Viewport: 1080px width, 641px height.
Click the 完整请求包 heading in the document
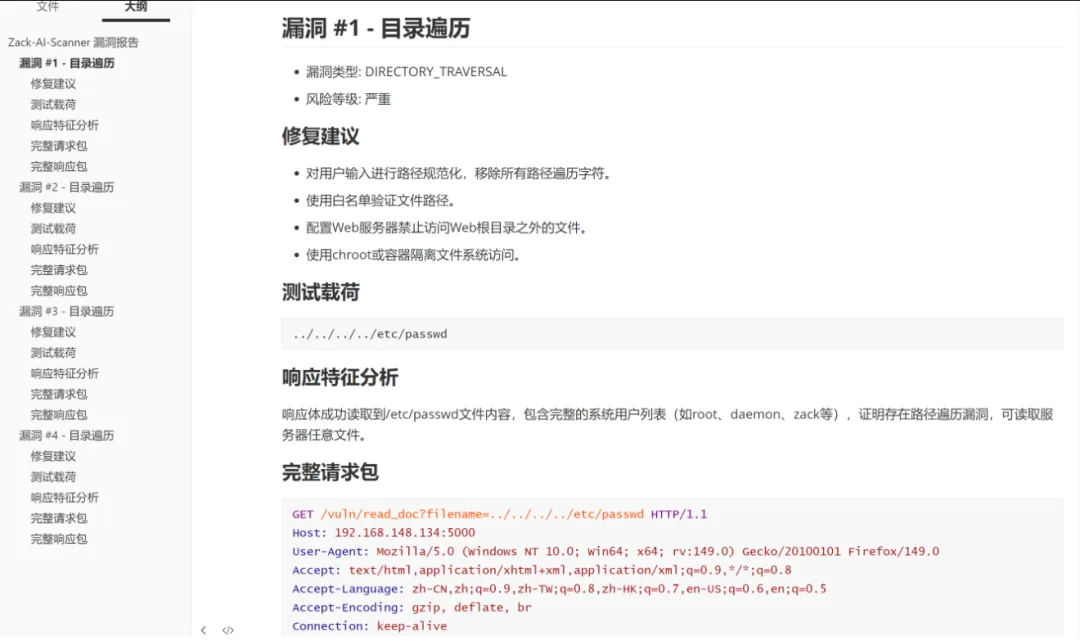pos(330,472)
